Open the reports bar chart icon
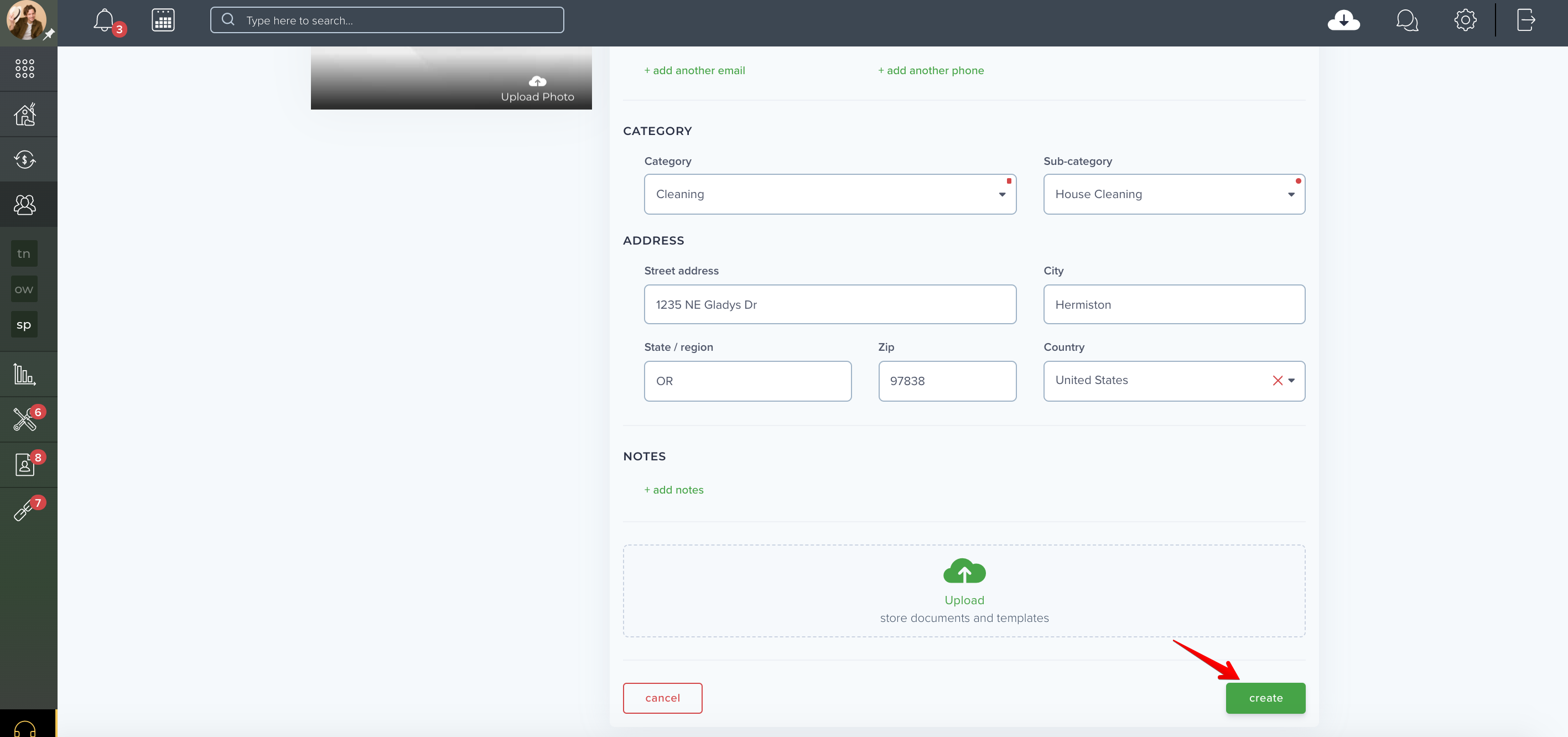1568x737 pixels. 25,373
